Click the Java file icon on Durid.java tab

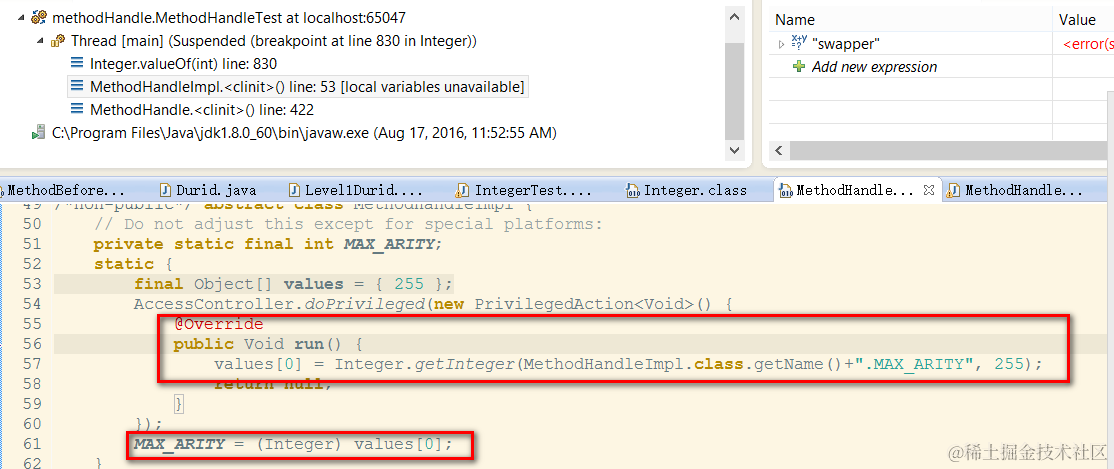point(166,190)
